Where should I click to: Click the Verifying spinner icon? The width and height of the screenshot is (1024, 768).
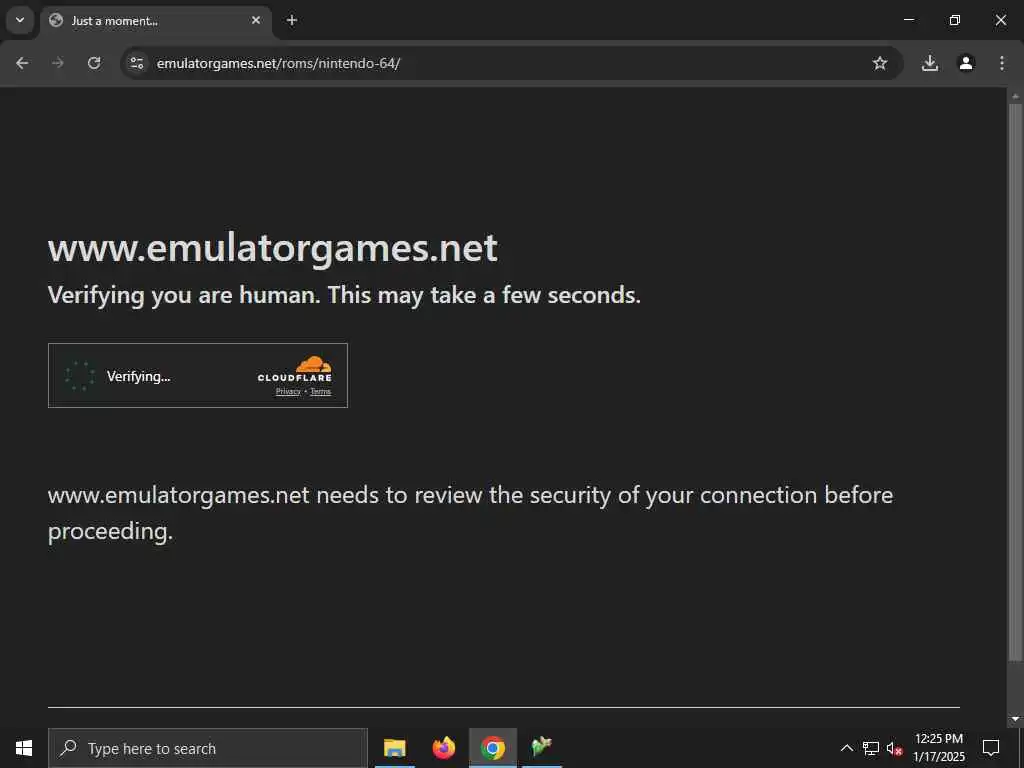pos(80,376)
